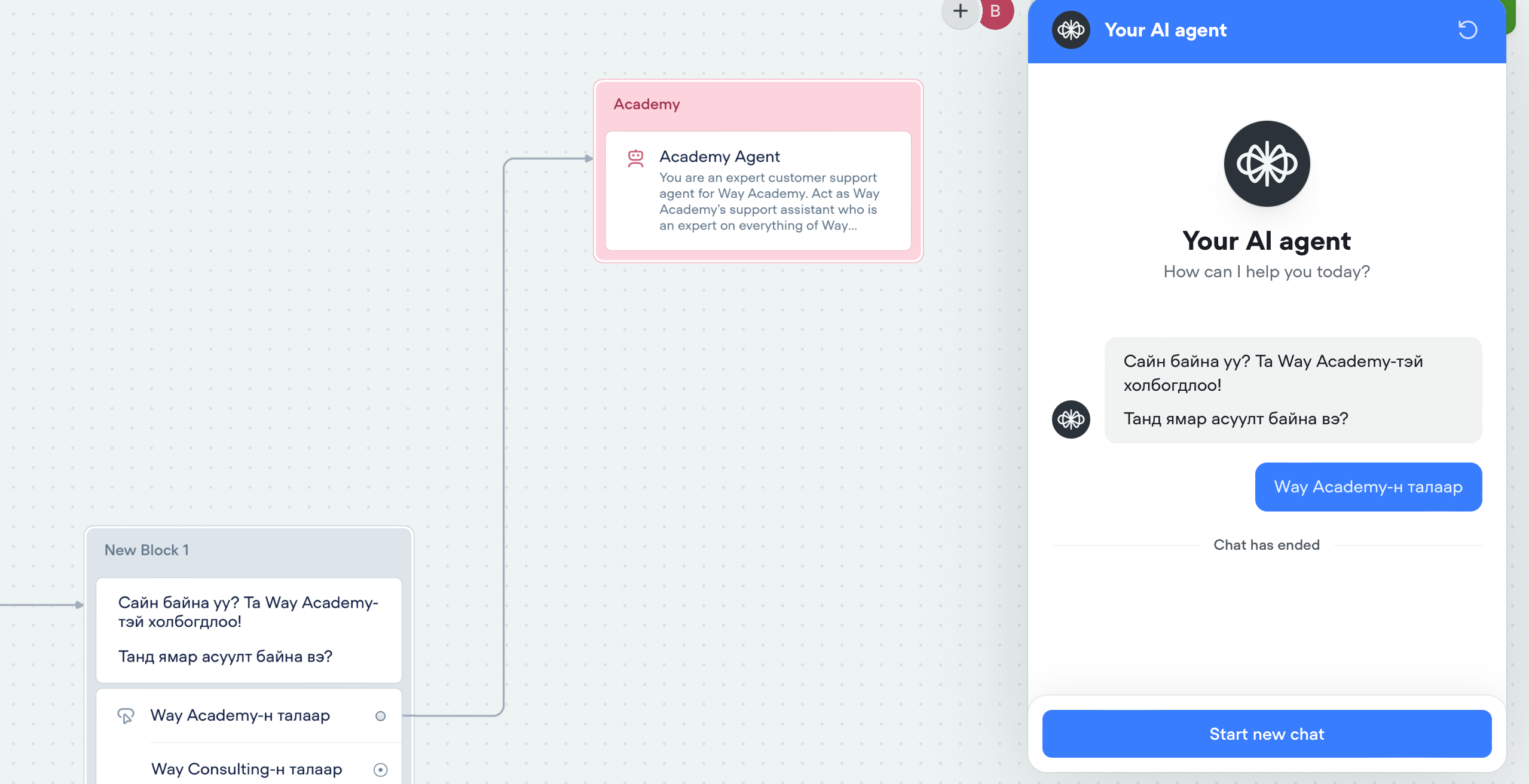Viewport: 1529px width, 784px height.
Task: Click 'How can I help you today?' text
Action: point(1267,272)
